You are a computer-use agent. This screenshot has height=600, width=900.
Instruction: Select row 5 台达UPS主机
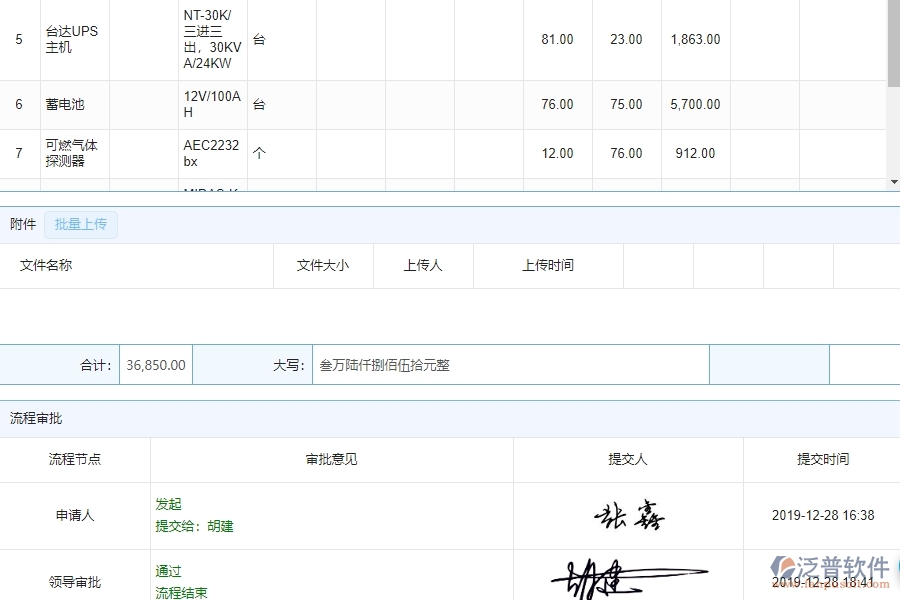click(73, 40)
